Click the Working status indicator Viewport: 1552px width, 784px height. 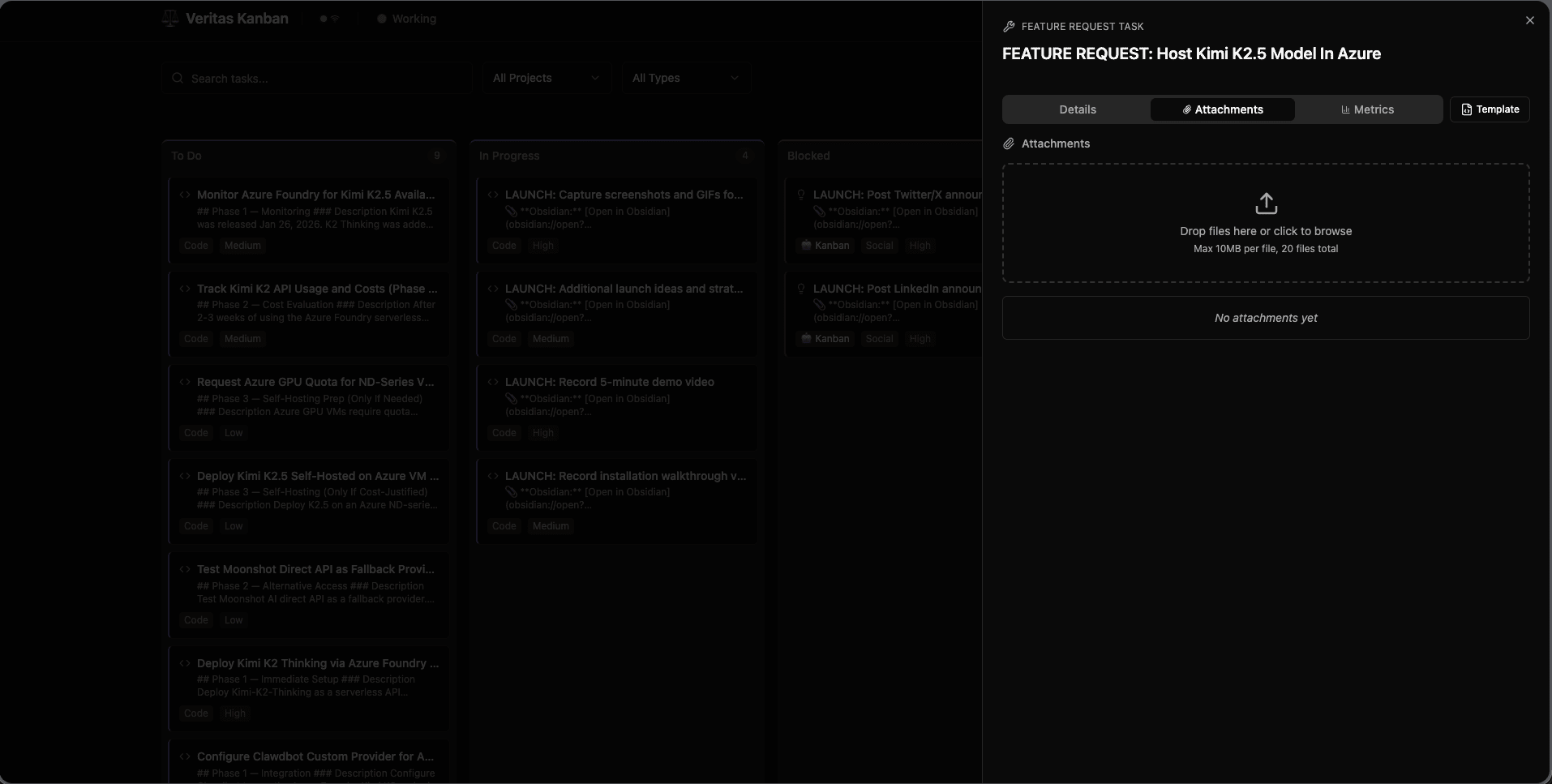tap(406, 19)
